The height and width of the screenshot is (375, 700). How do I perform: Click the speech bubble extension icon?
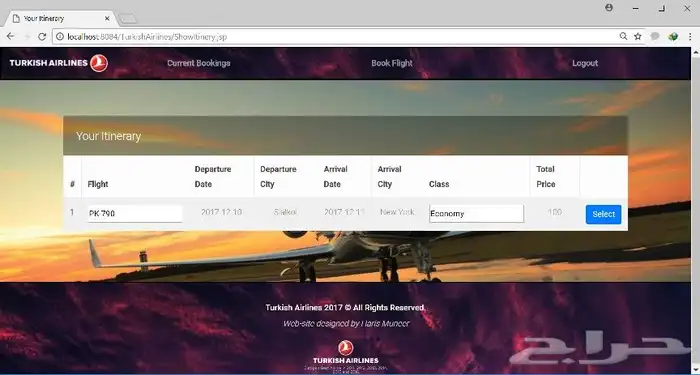tap(655, 37)
